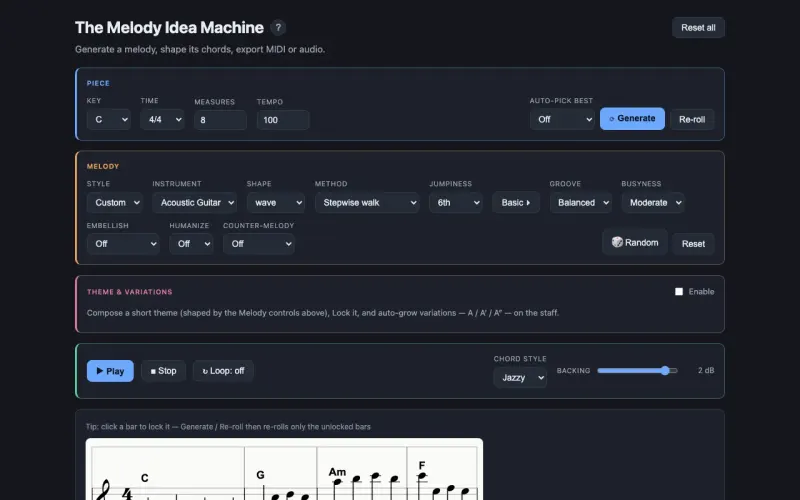Open the Jumpiness dropdown showing 6th
Viewport: 800px width, 500px height.
pos(456,203)
